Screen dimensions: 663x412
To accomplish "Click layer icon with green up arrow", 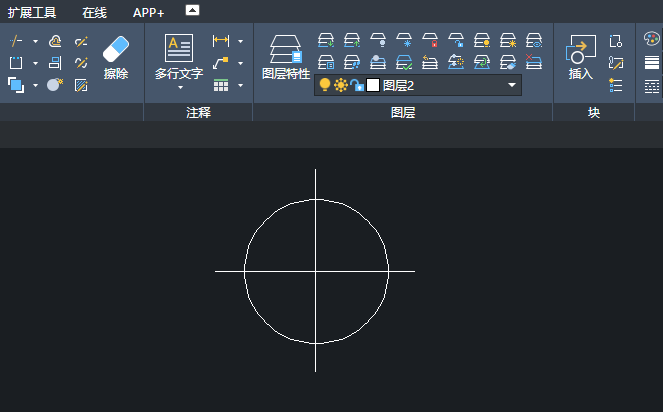I will tap(352, 41).
